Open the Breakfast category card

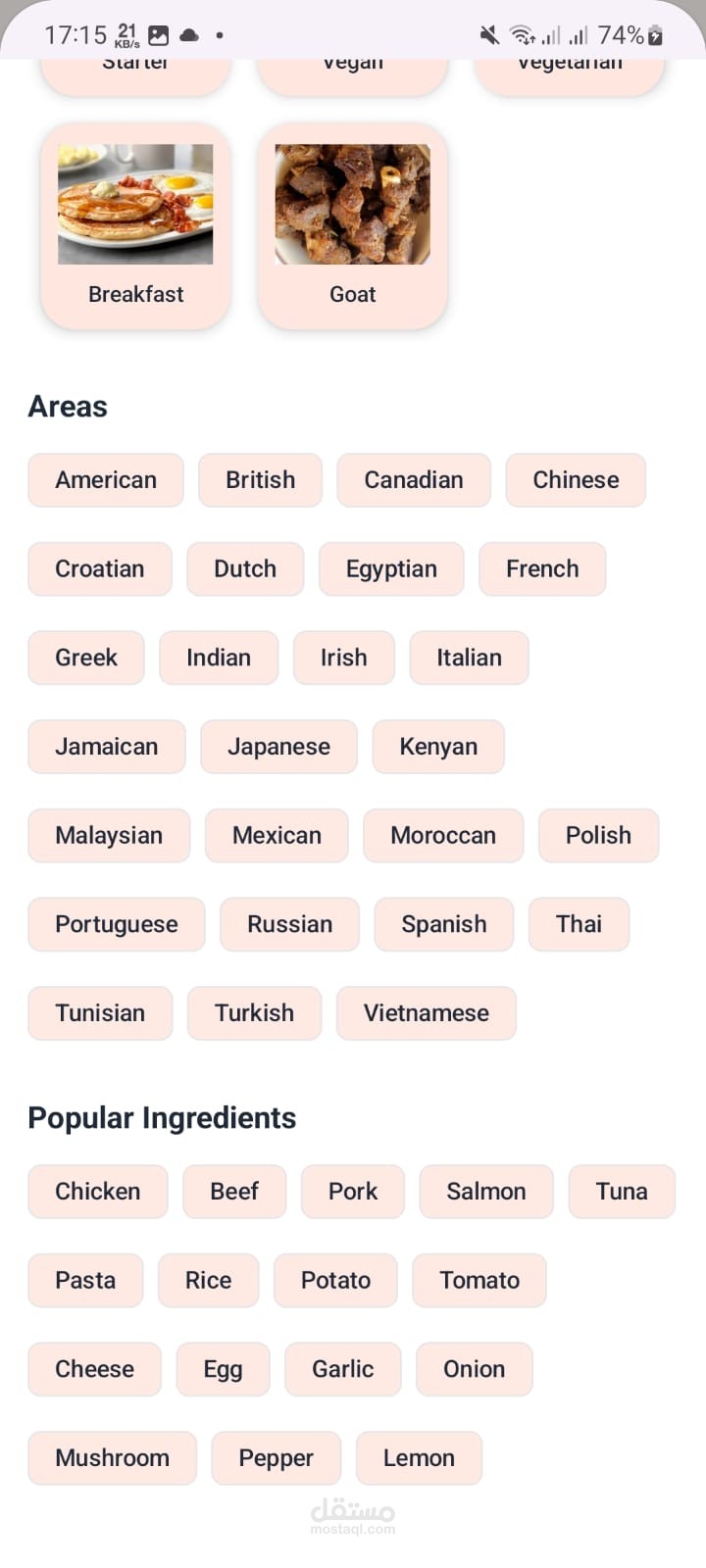tap(135, 225)
